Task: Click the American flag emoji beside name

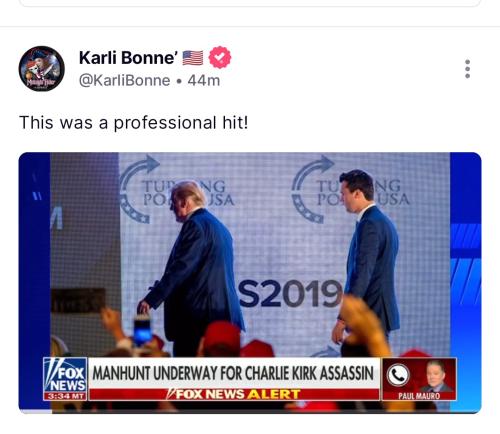Action: tap(193, 58)
